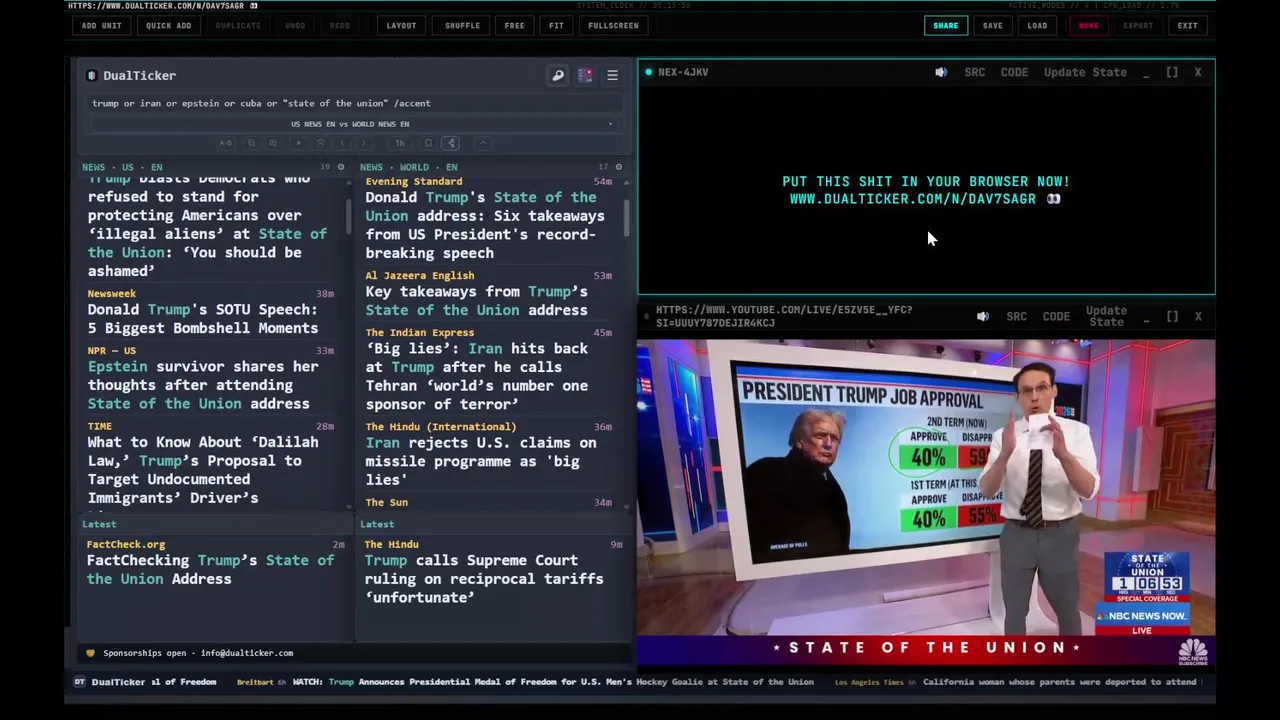
Task: Click SHUFFLE in top toolbar
Action: pos(462,25)
